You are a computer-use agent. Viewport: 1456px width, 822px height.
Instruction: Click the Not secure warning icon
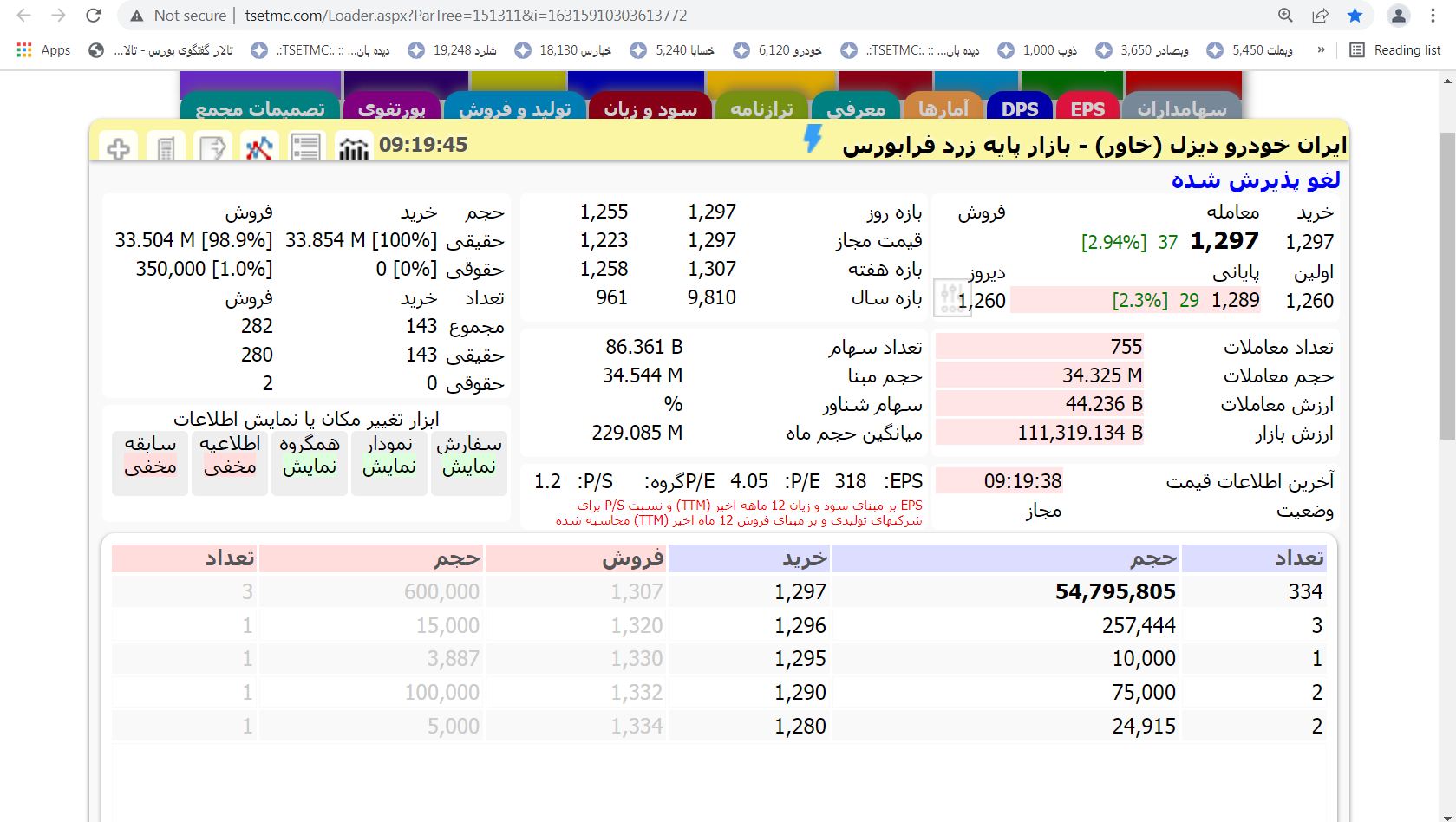pos(136,16)
